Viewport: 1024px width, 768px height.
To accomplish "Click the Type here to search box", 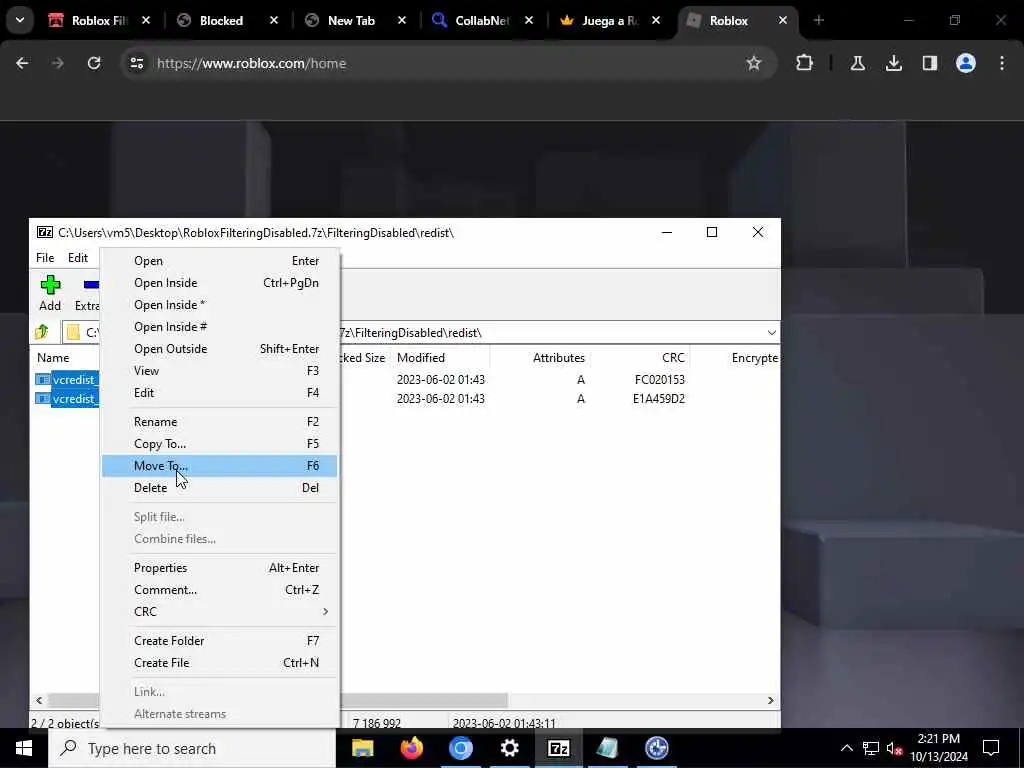I will point(192,748).
